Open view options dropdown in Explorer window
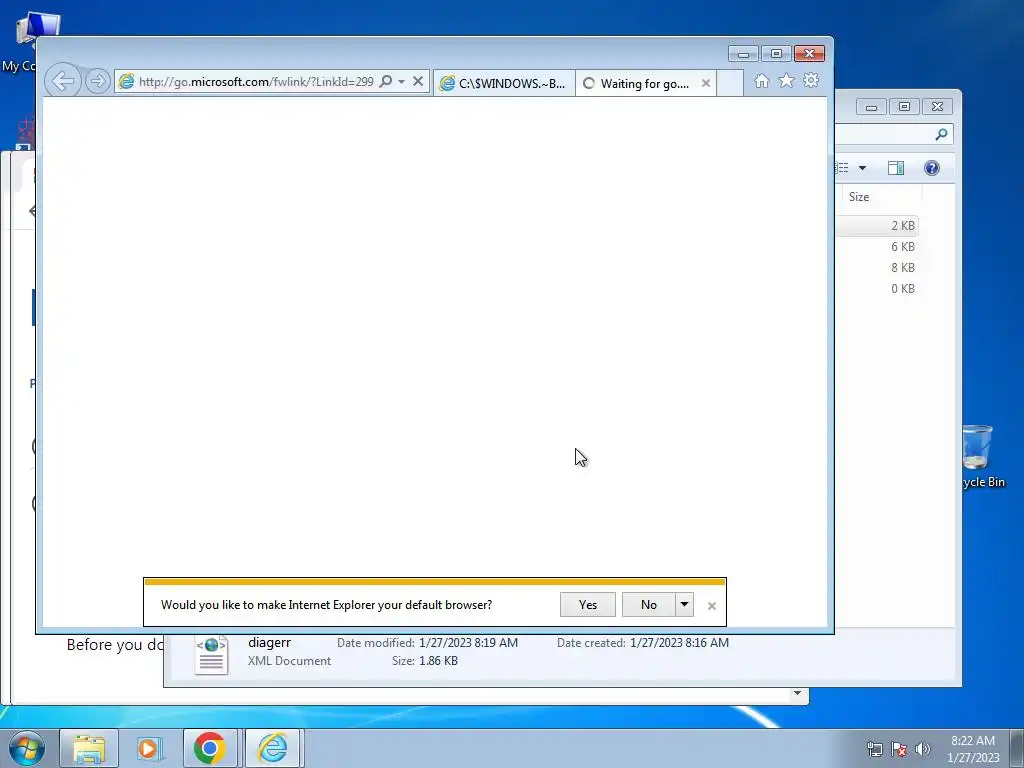Image resolution: width=1024 pixels, height=768 pixels. point(863,168)
